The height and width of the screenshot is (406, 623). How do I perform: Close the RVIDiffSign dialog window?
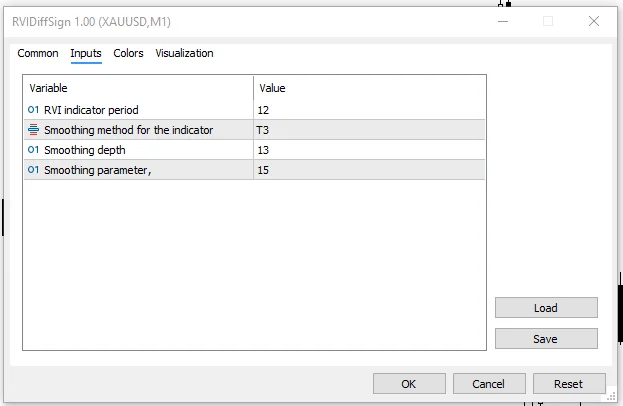click(594, 21)
